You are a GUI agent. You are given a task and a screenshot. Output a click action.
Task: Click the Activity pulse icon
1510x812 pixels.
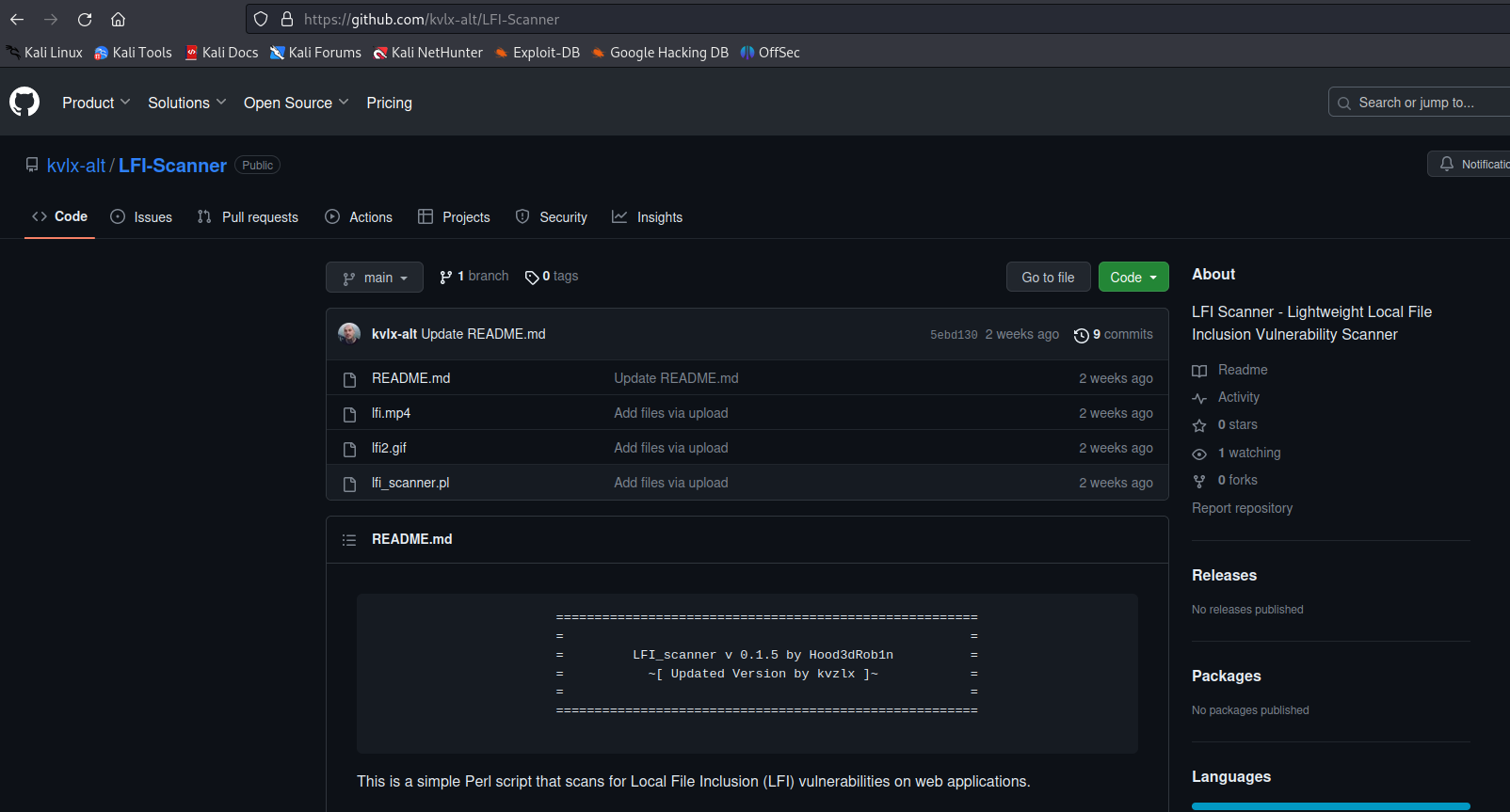[x=1199, y=398]
